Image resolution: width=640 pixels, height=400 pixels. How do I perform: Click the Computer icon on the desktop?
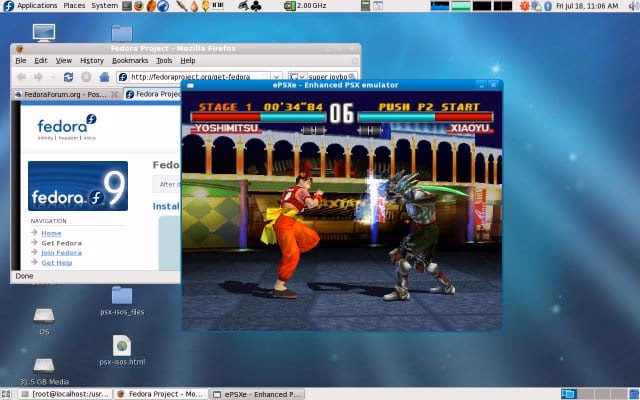point(44,33)
